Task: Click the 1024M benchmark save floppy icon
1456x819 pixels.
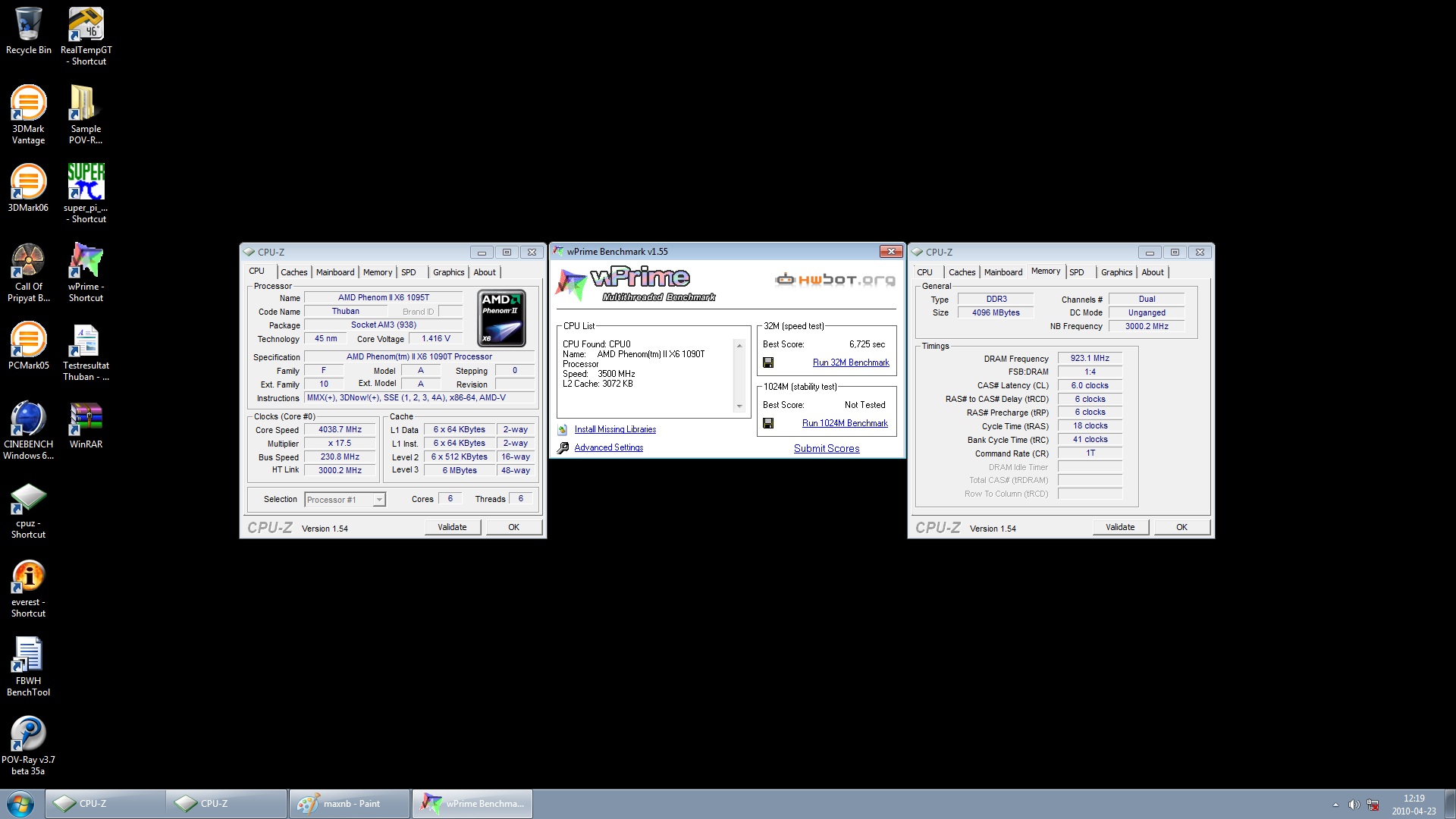Action: [768, 424]
